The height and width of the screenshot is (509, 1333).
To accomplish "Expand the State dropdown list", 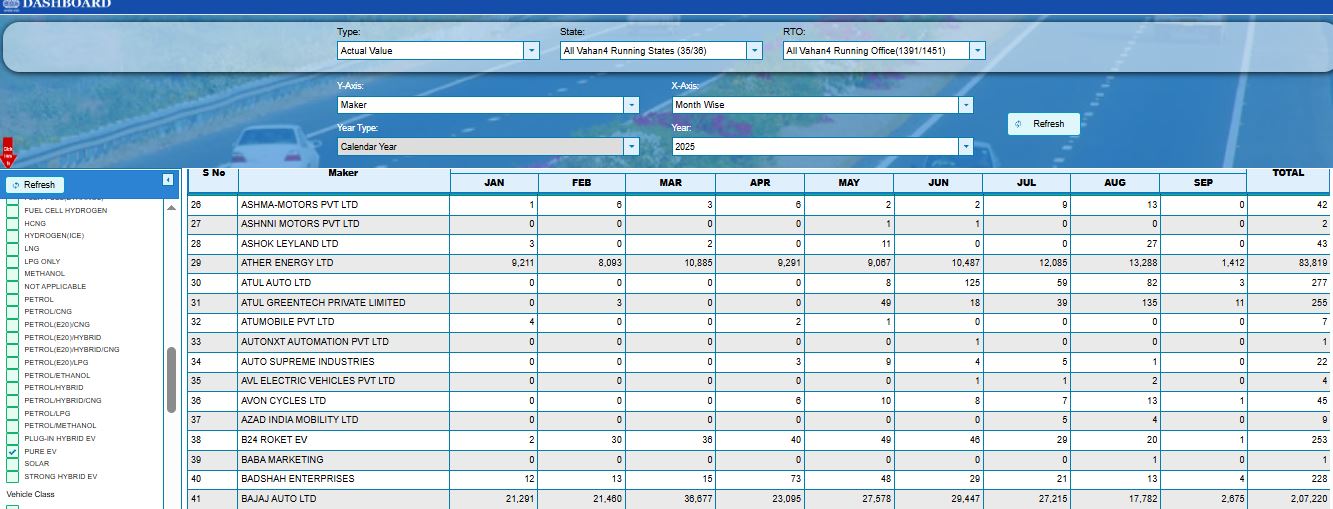I will 754,50.
